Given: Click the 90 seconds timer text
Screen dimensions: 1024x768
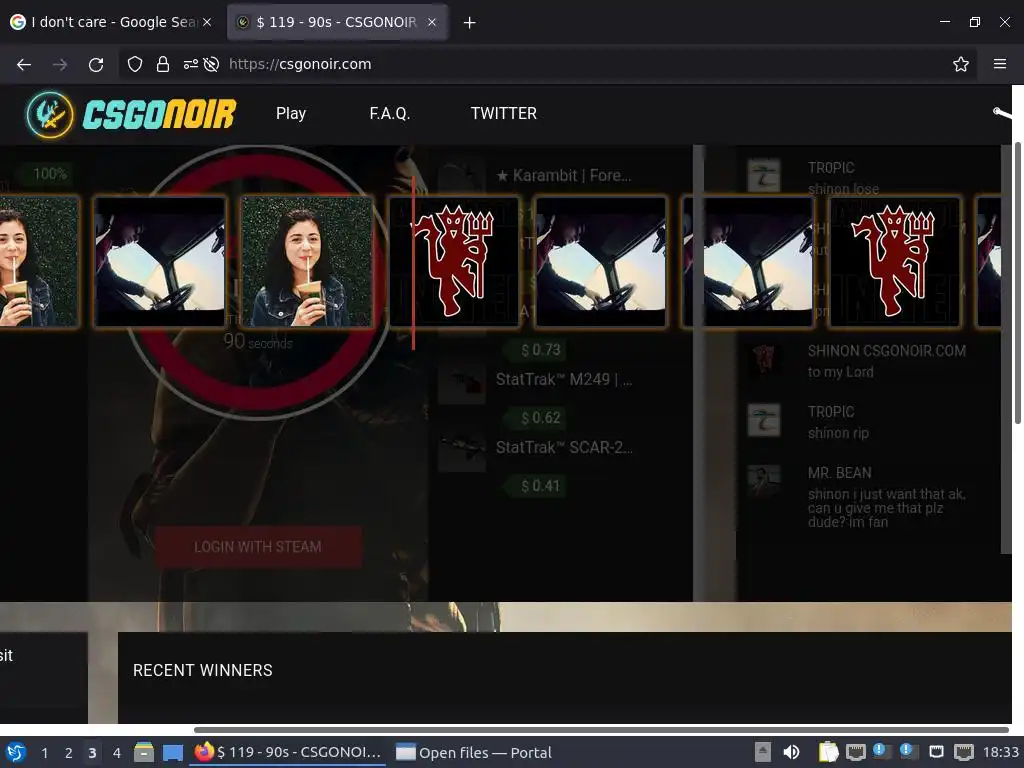Looking at the screenshot, I should 257,341.
